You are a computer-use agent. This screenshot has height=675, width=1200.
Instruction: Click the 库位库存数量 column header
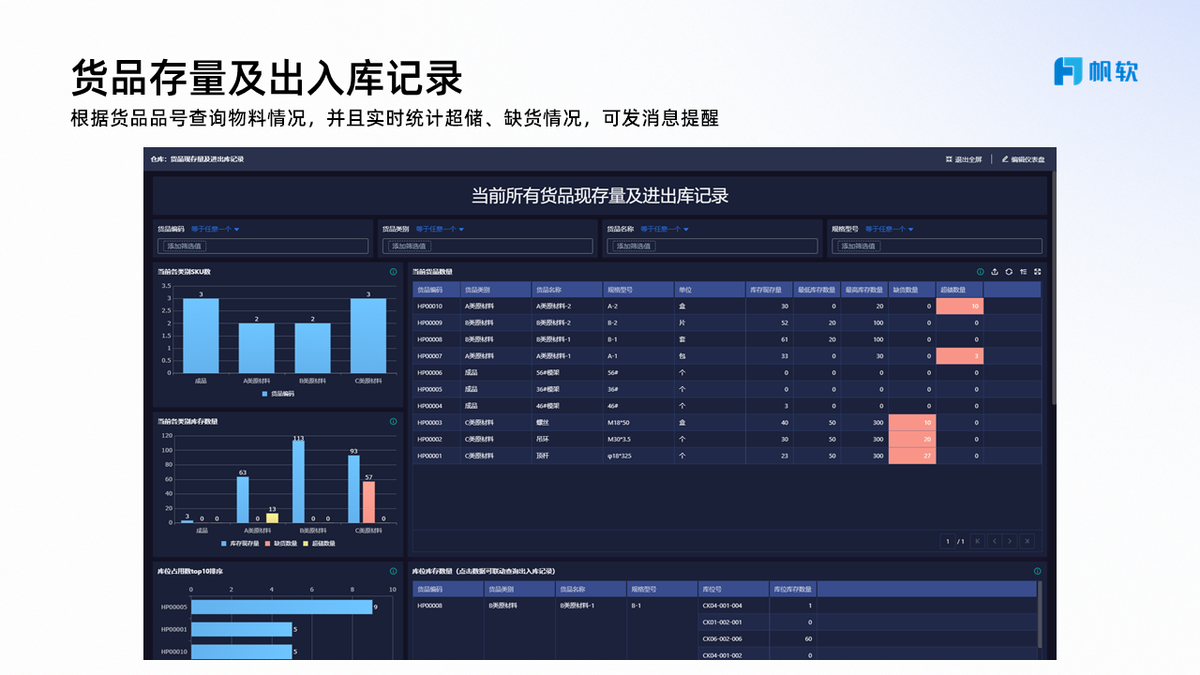tap(793, 589)
